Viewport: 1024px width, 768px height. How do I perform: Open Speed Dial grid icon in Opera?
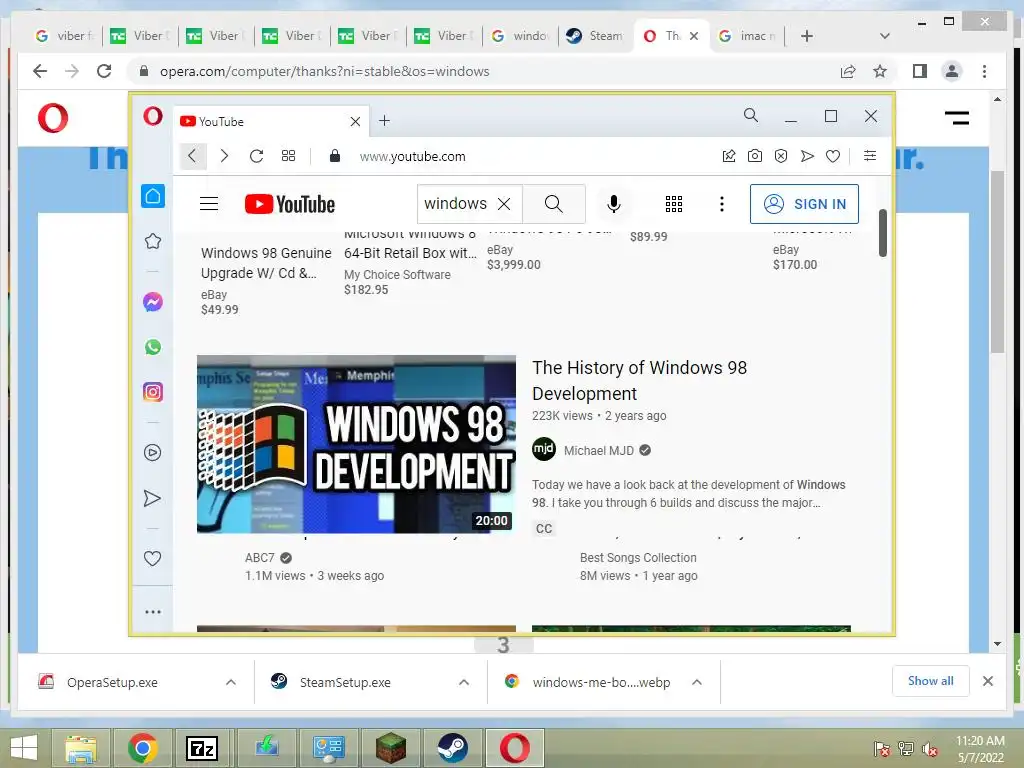pyautogui.click(x=289, y=156)
